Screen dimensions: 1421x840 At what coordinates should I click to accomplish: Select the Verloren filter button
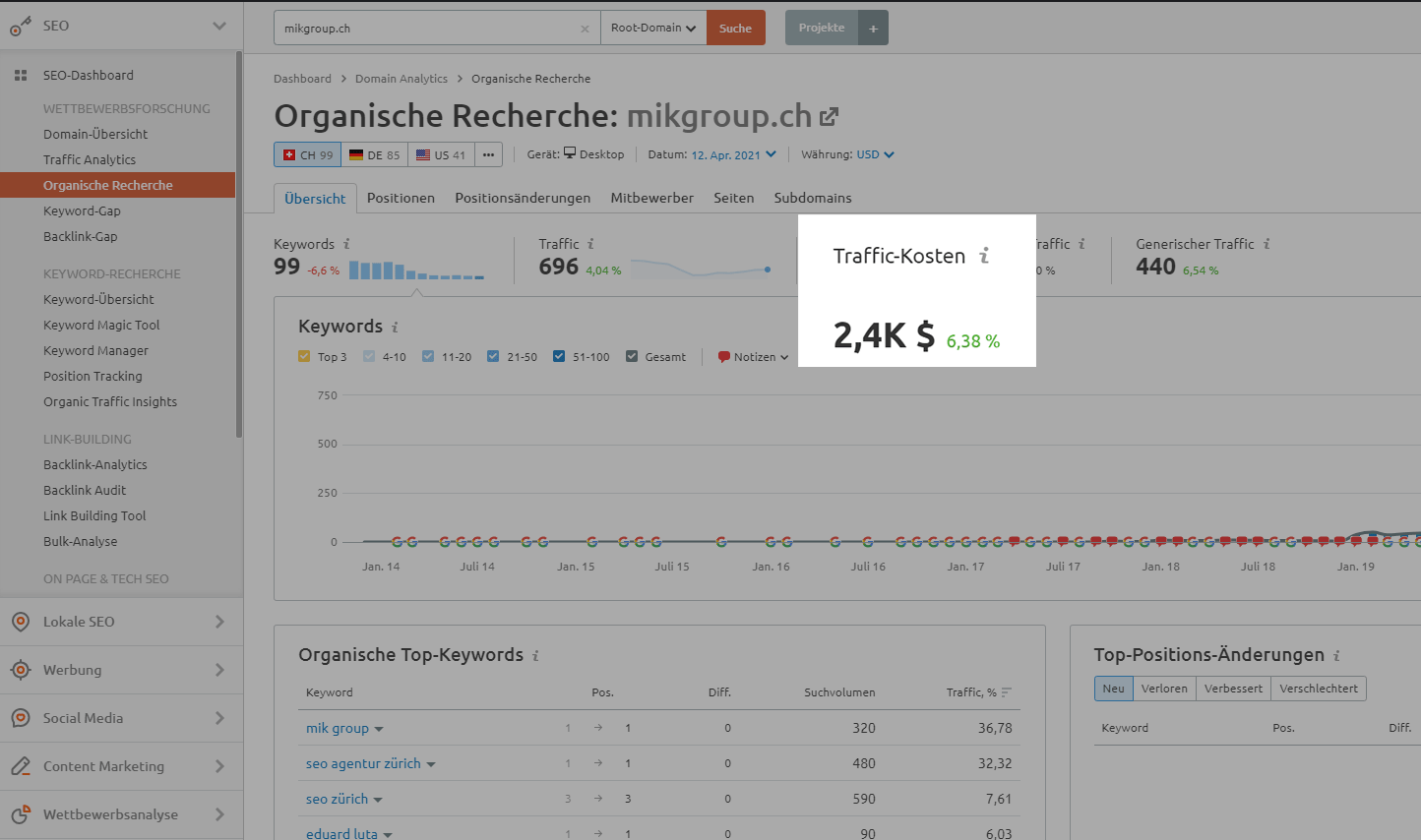[1164, 689]
